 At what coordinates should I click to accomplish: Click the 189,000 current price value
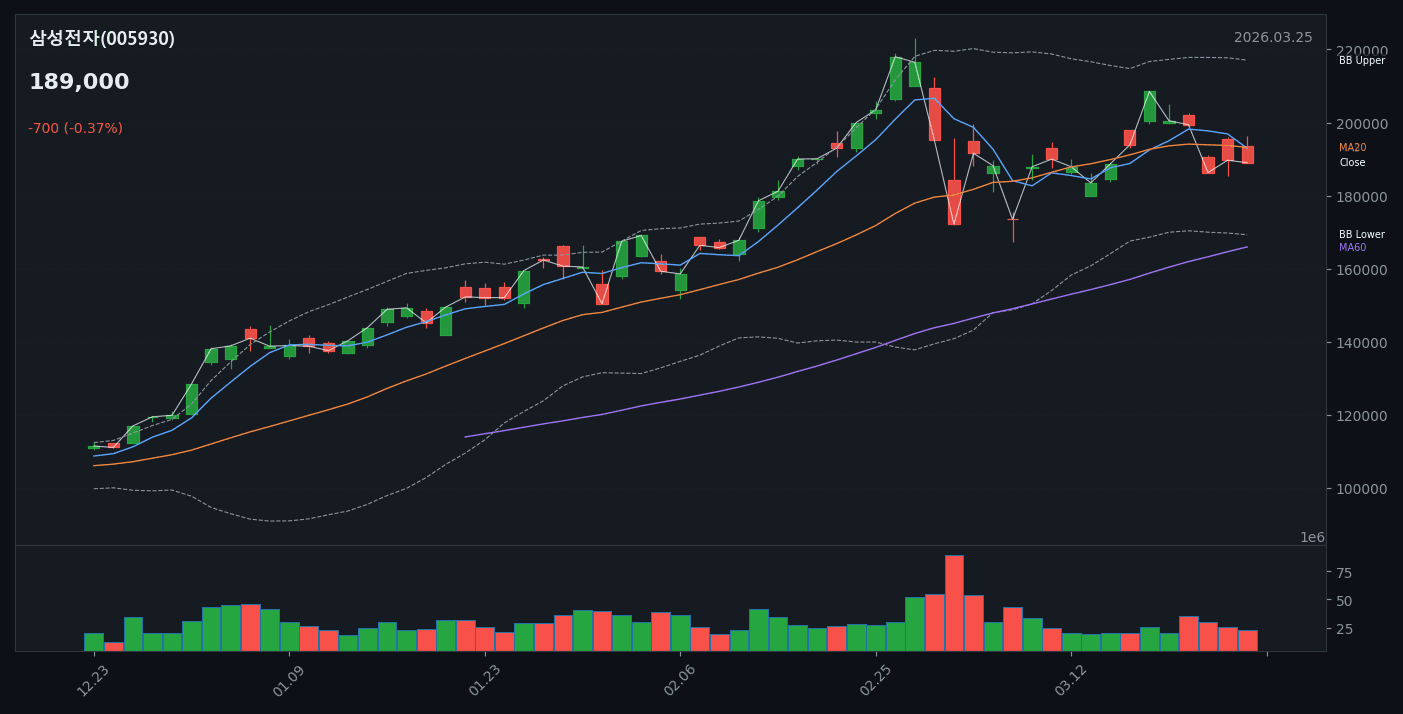pyautogui.click(x=79, y=82)
